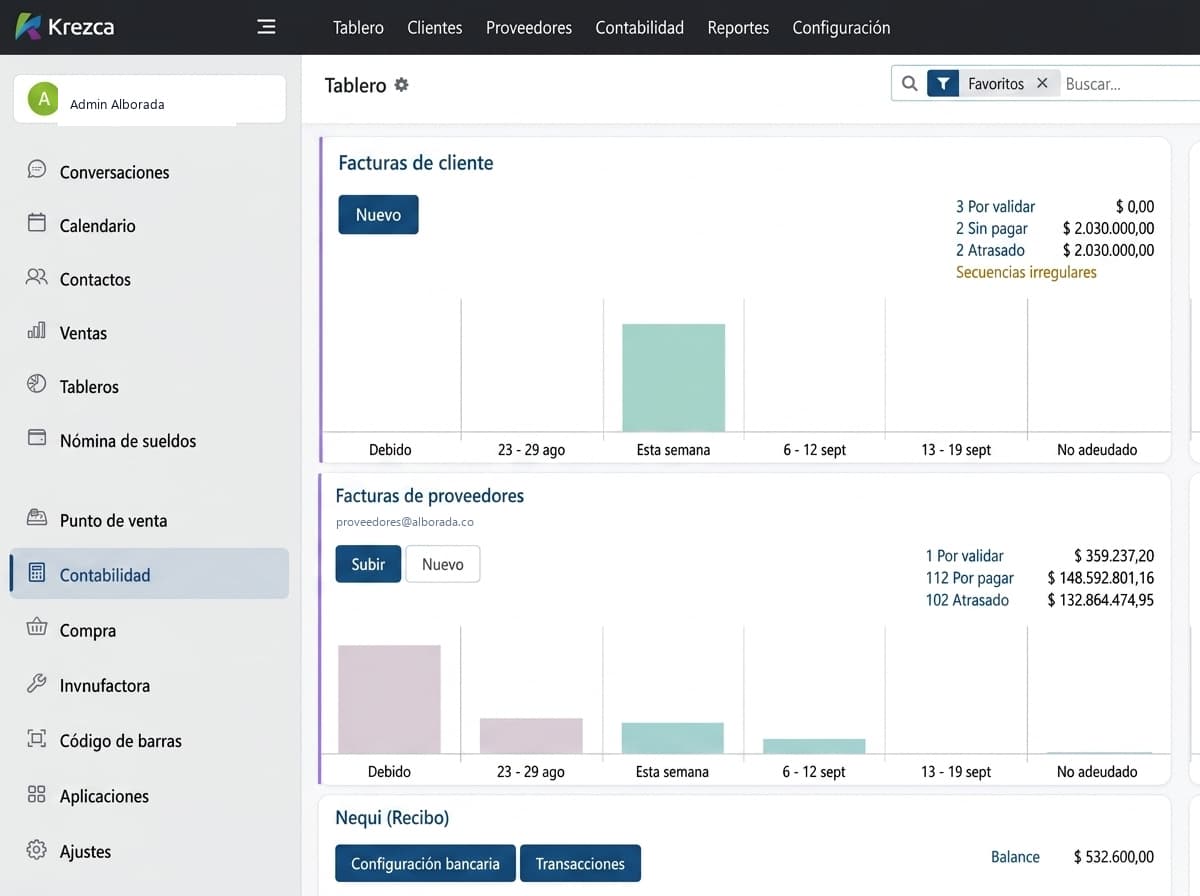Select the Contactos people icon
Screen dimensions: 1200x896
pyautogui.click(x=37, y=277)
